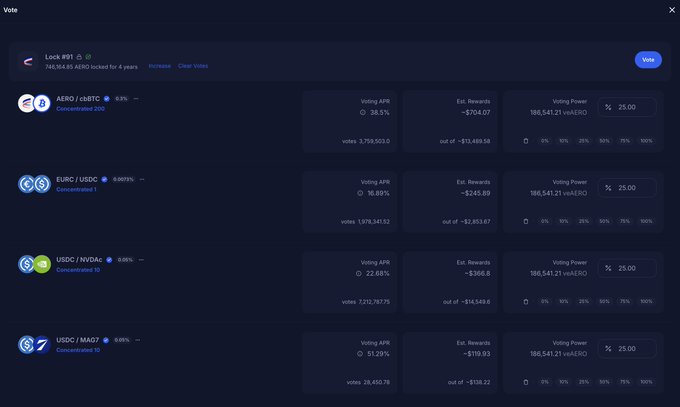This screenshot has height=407, width=680.
Task: Set USDC / NVDAc voting power to 50%
Action: 604,302
